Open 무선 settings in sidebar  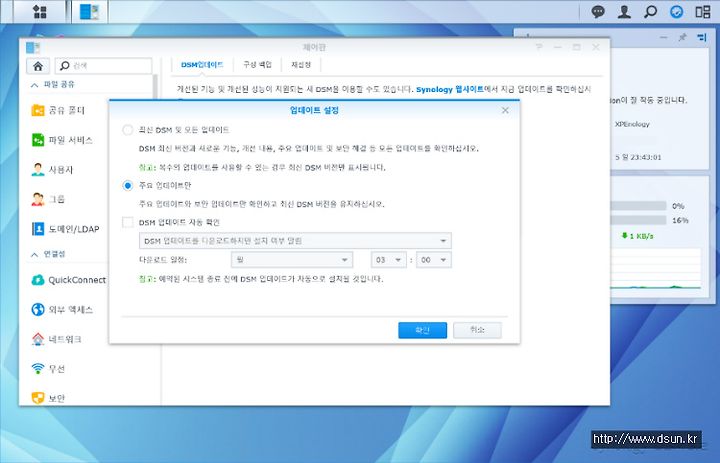tap(48, 368)
